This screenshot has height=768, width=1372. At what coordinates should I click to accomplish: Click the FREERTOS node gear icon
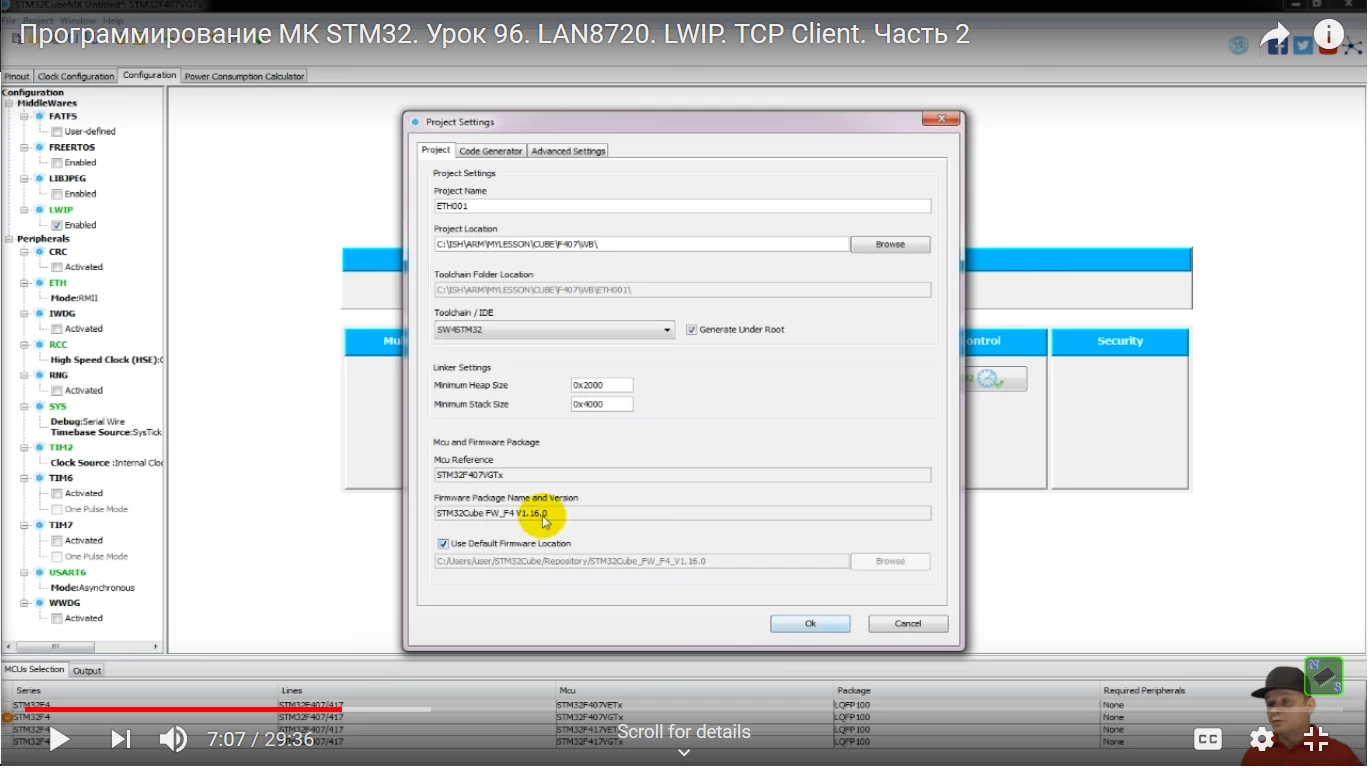click(40, 148)
